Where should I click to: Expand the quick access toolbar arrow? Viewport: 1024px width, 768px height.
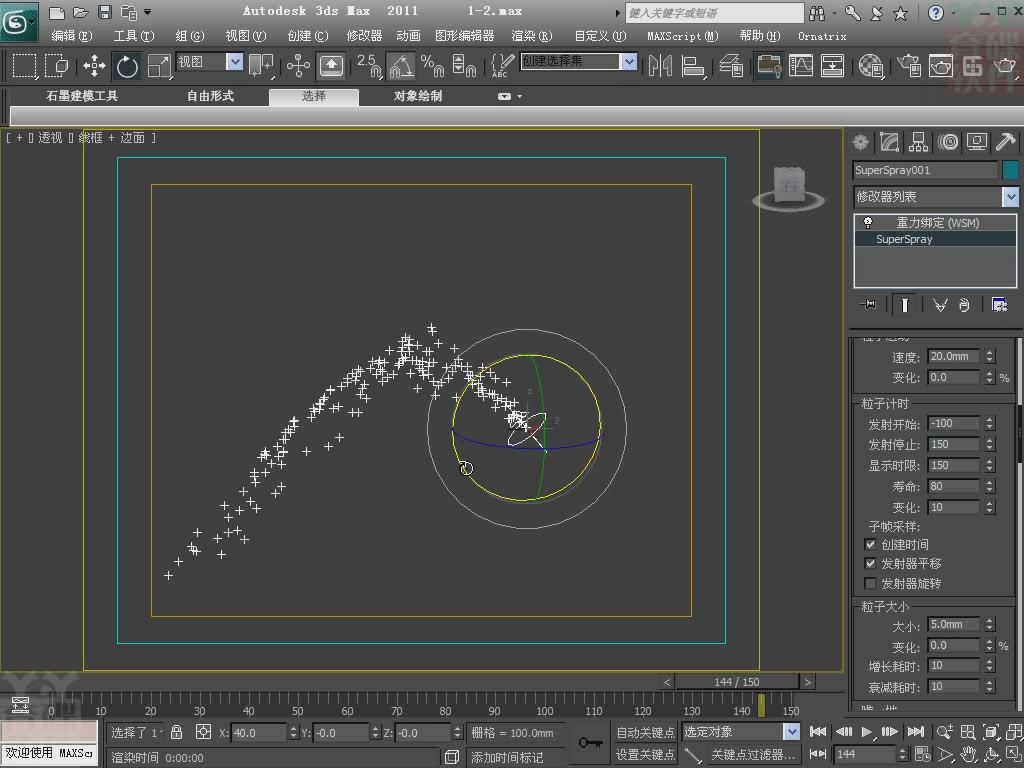tap(148, 12)
